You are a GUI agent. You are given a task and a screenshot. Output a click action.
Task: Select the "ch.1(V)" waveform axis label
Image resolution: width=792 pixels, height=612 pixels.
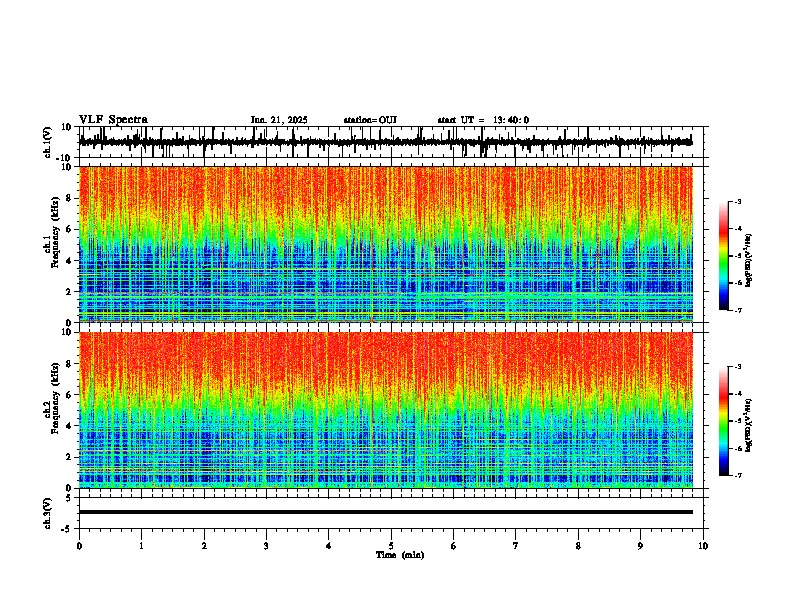point(48,142)
